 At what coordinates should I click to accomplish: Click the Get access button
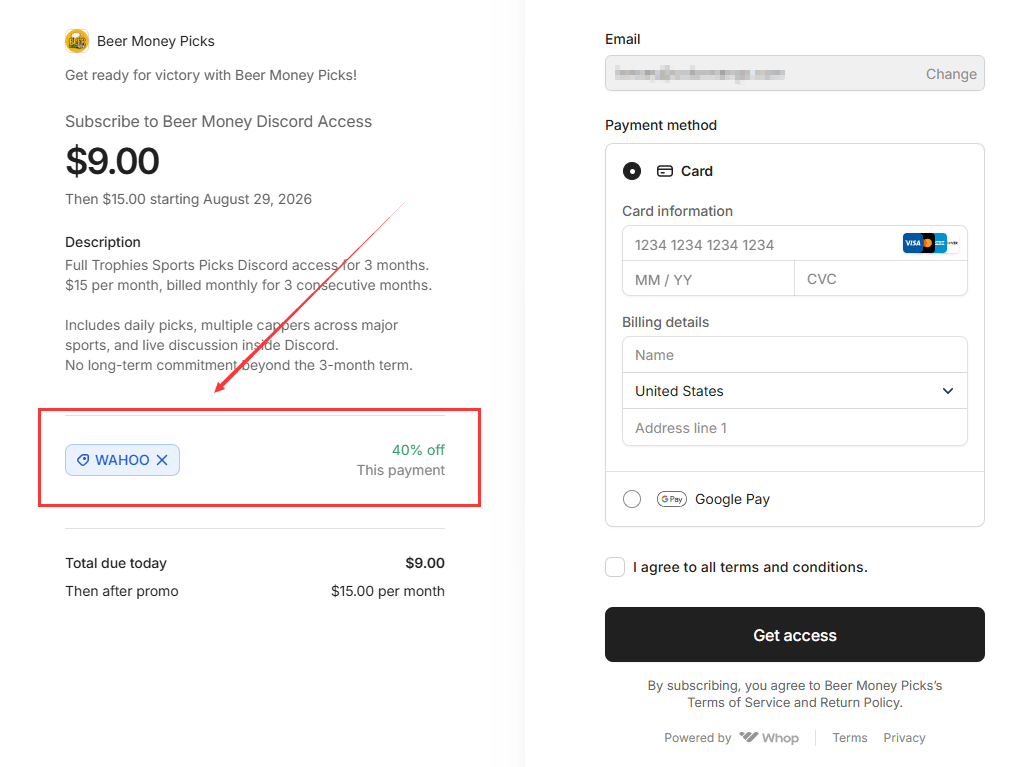click(795, 634)
